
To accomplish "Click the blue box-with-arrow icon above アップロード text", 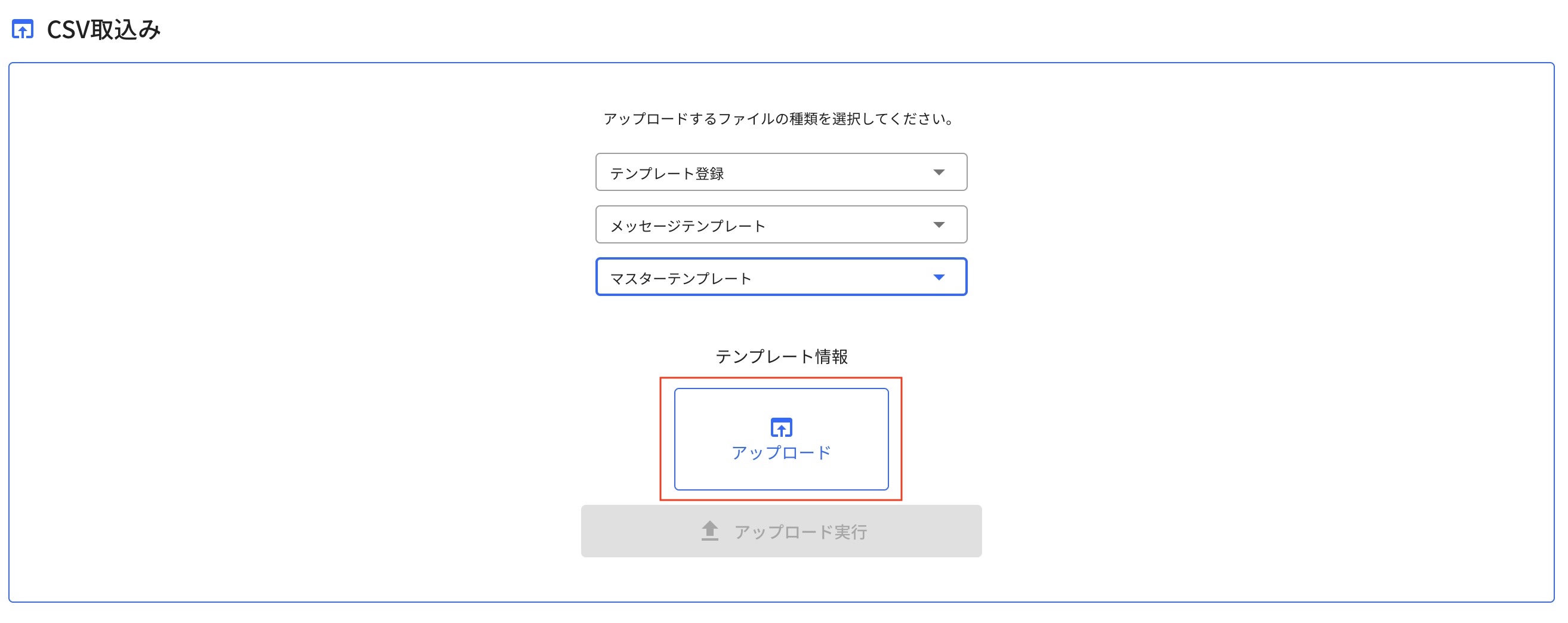I will 782,428.
